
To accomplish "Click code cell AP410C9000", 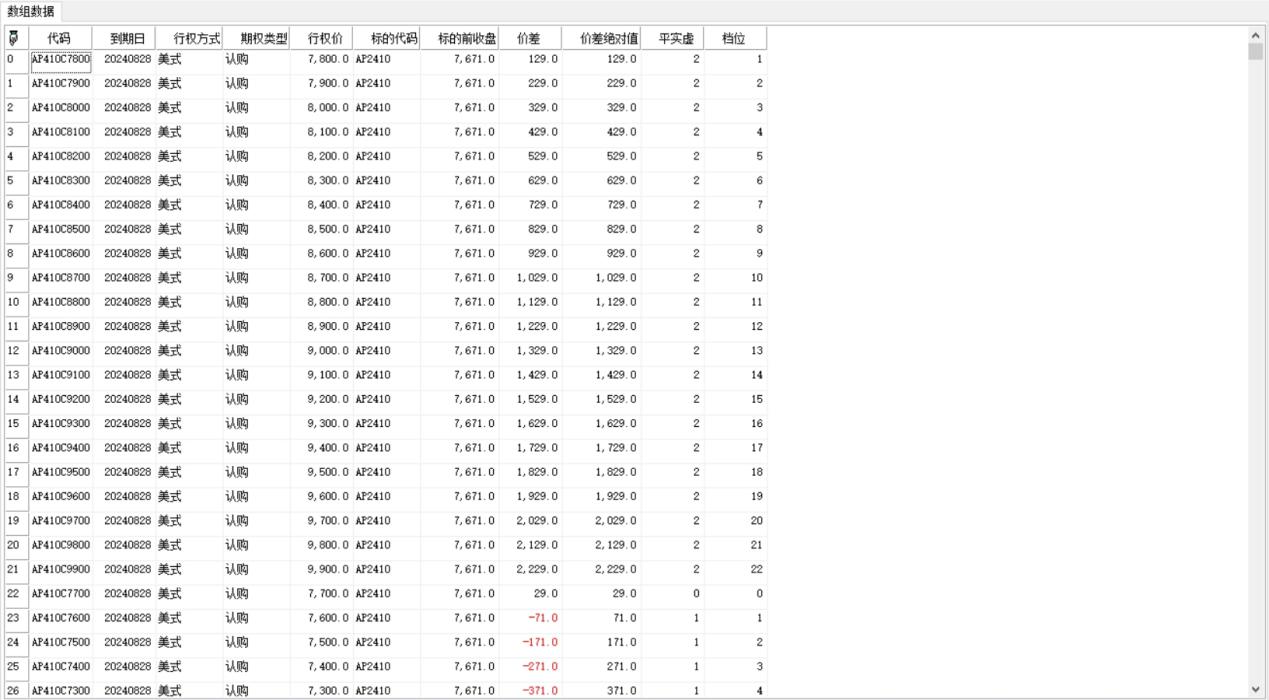I will click(61, 351).
